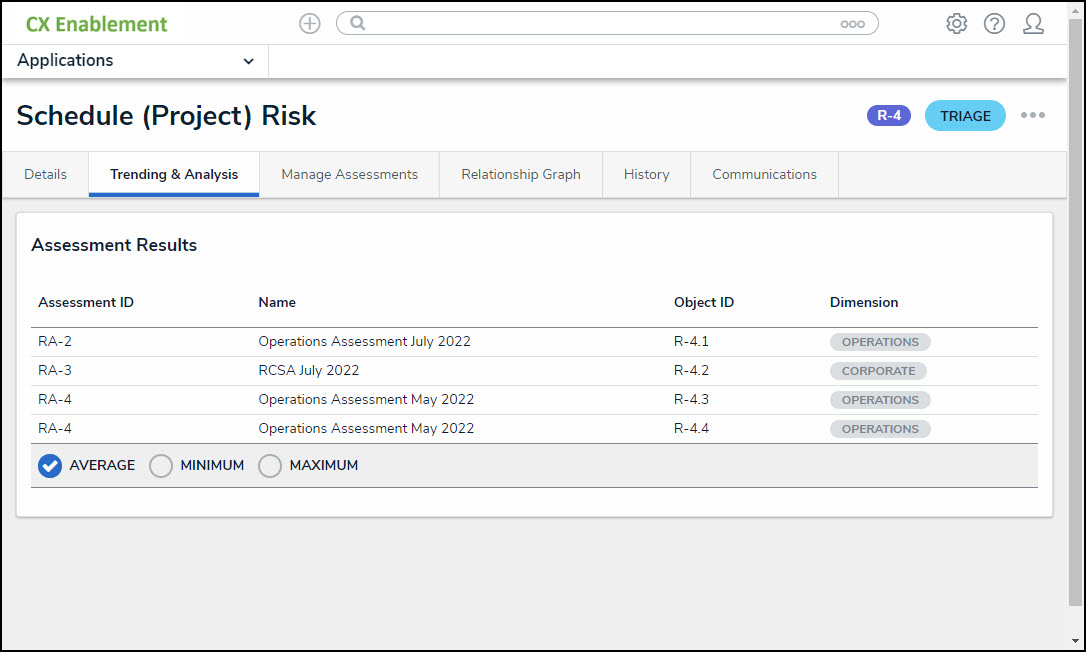
Task: Select the MINIMUM radio option
Action: point(161,466)
